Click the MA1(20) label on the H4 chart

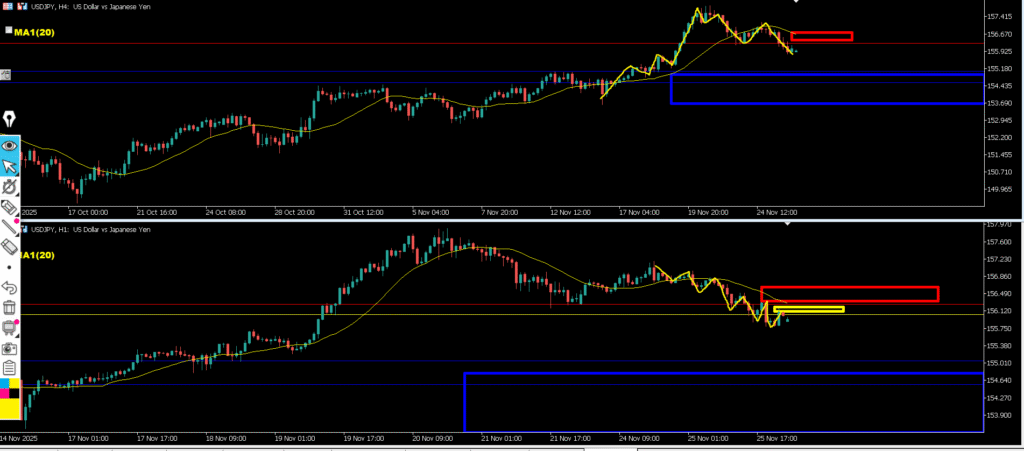pos(37,31)
